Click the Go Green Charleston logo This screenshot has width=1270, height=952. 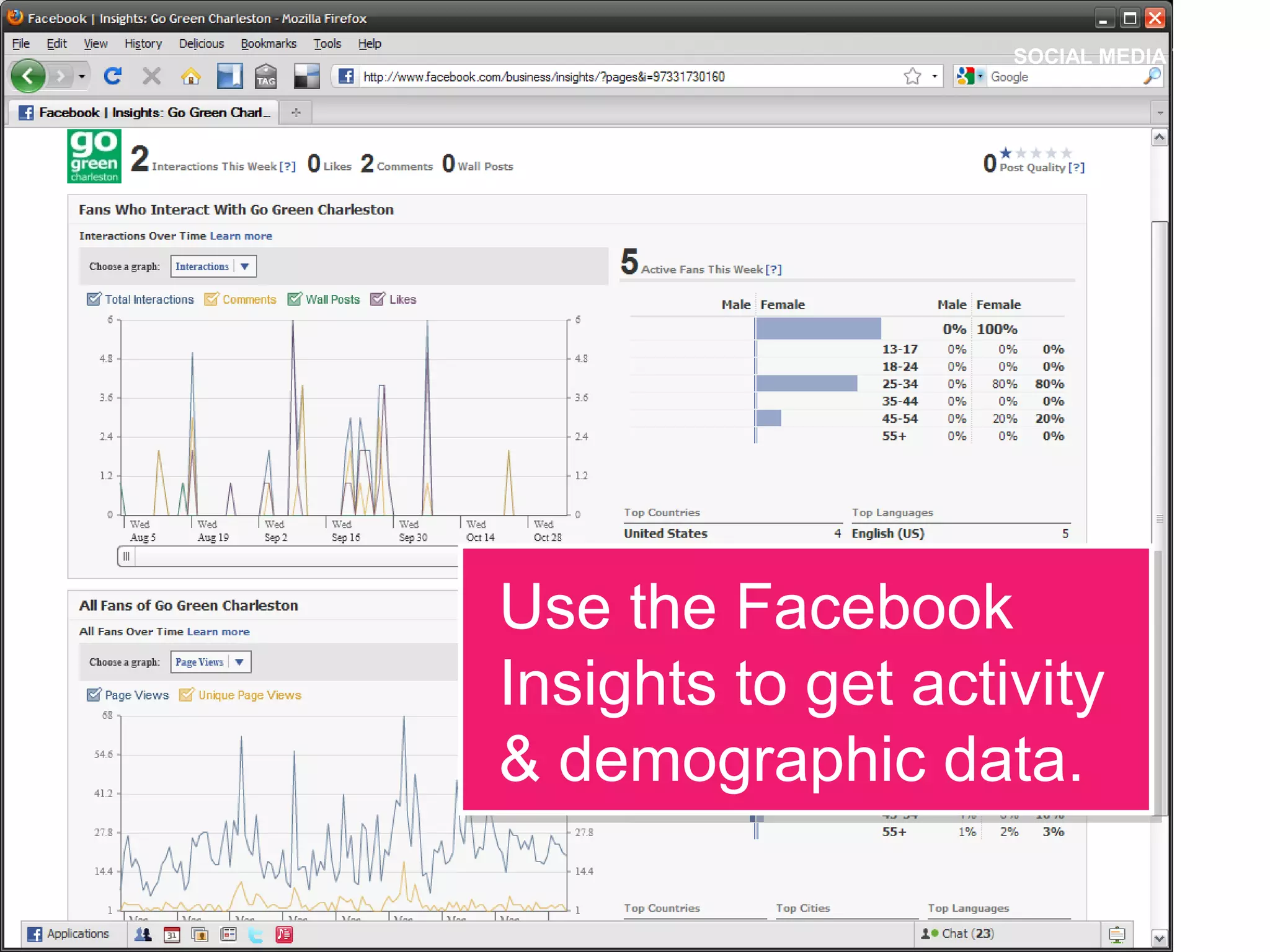(94, 156)
